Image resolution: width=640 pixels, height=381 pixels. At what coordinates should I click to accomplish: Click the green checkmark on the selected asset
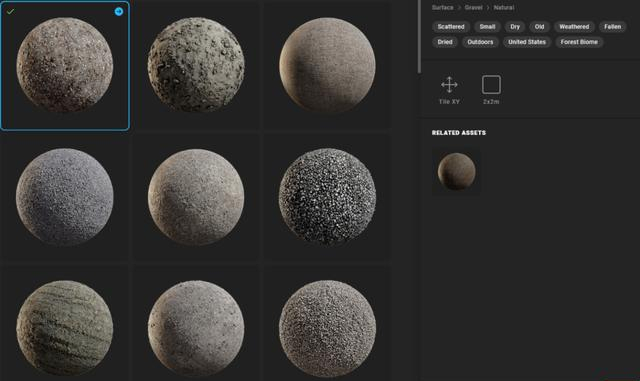(10, 11)
